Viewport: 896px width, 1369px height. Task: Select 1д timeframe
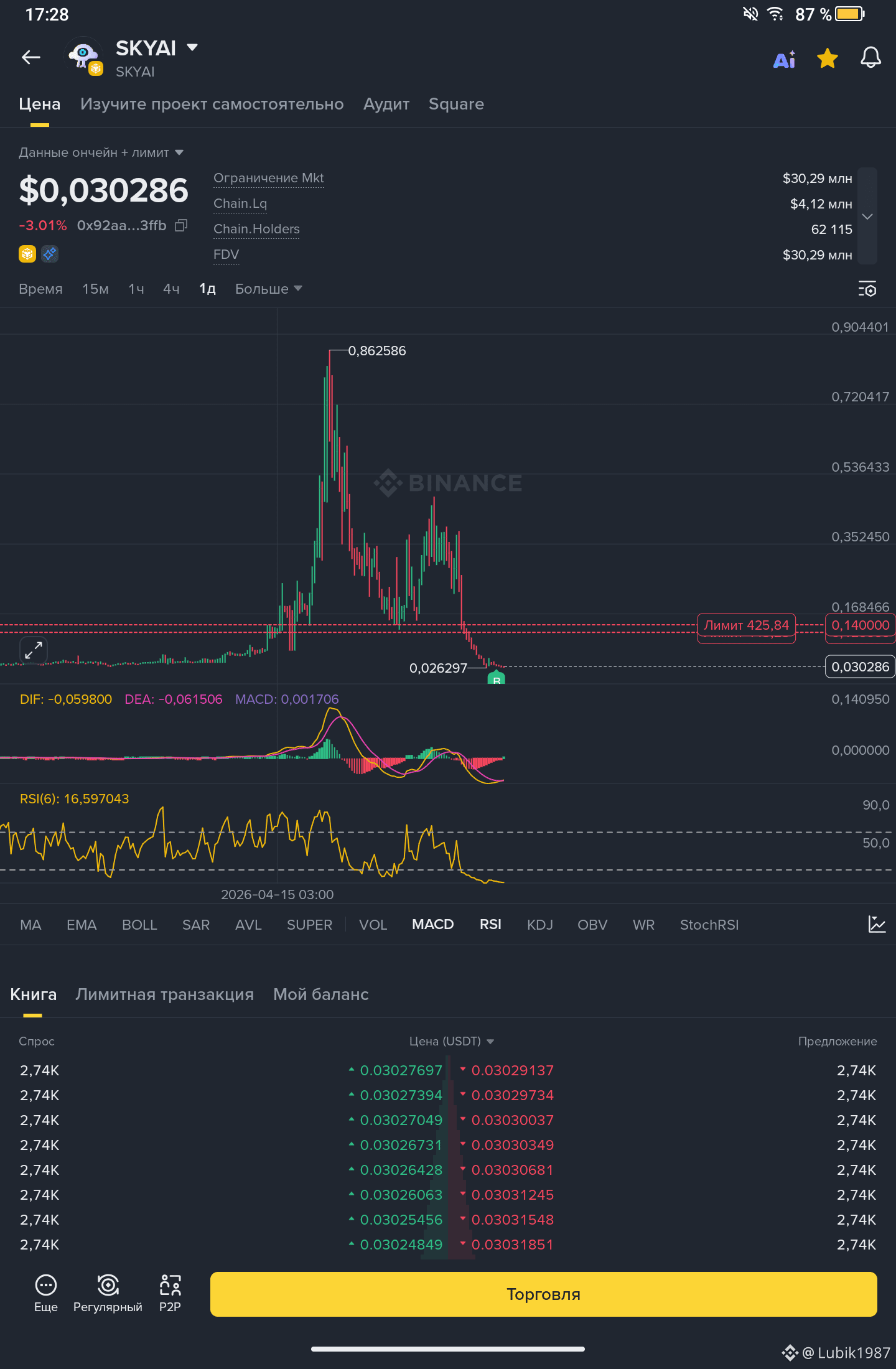click(x=207, y=289)
